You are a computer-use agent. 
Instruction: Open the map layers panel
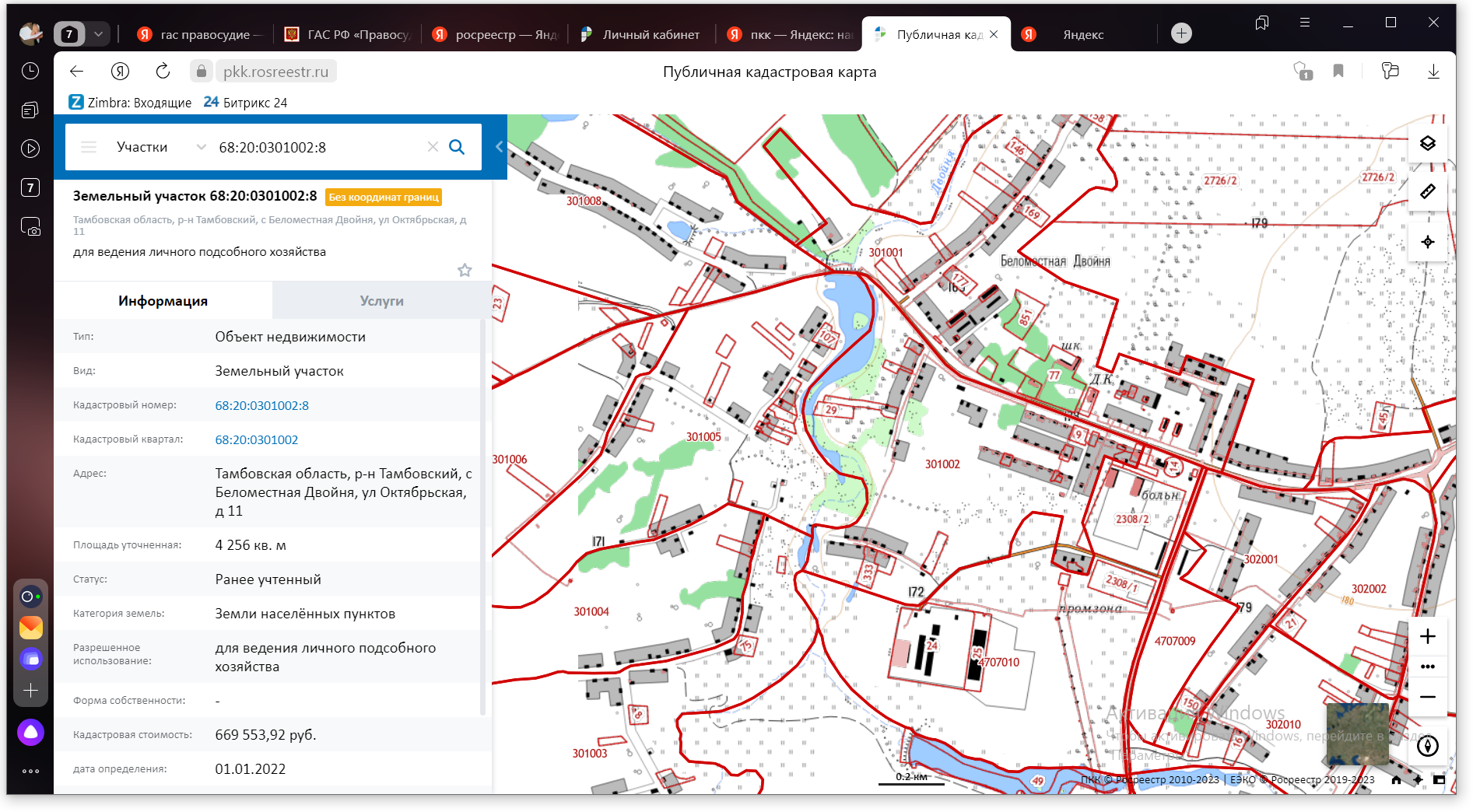[x=1427, y=143]
